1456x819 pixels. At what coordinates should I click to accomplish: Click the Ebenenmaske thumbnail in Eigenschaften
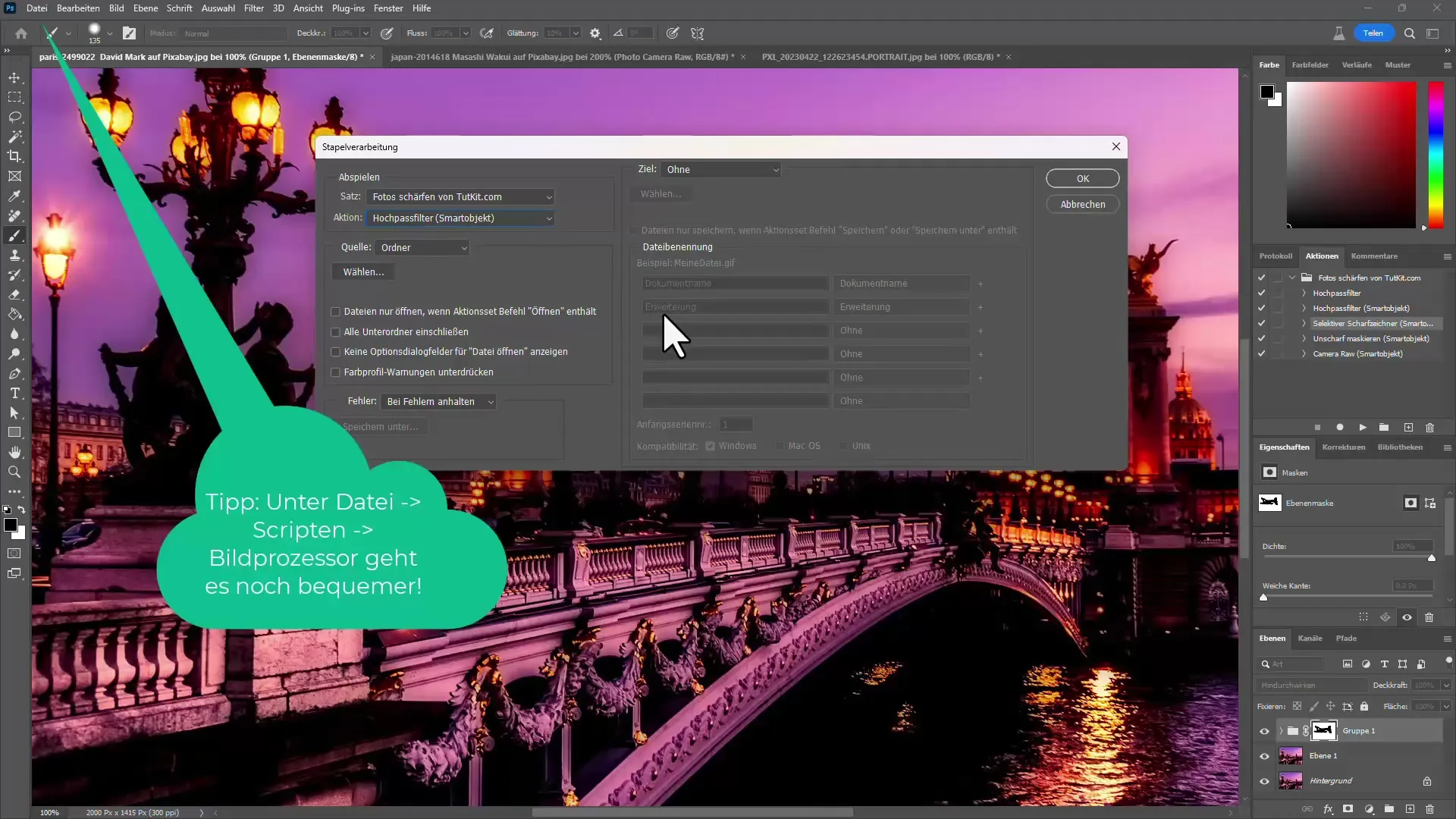[1269, 503]
